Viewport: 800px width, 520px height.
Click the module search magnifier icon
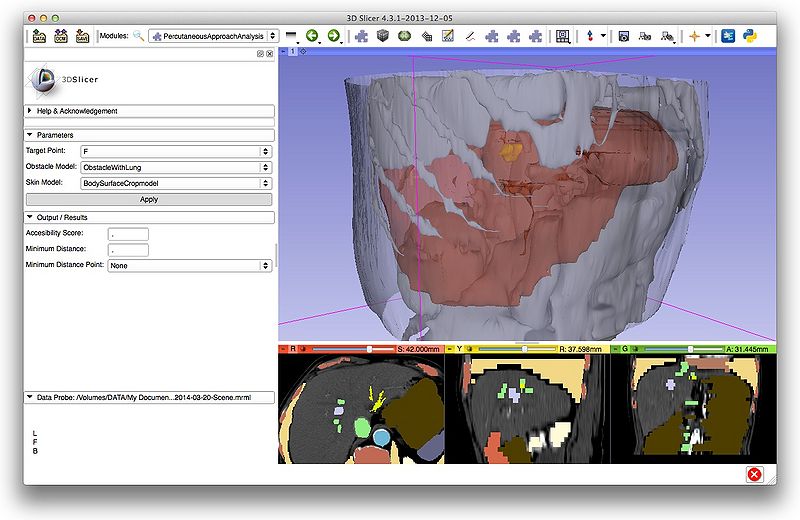point(138,36)
